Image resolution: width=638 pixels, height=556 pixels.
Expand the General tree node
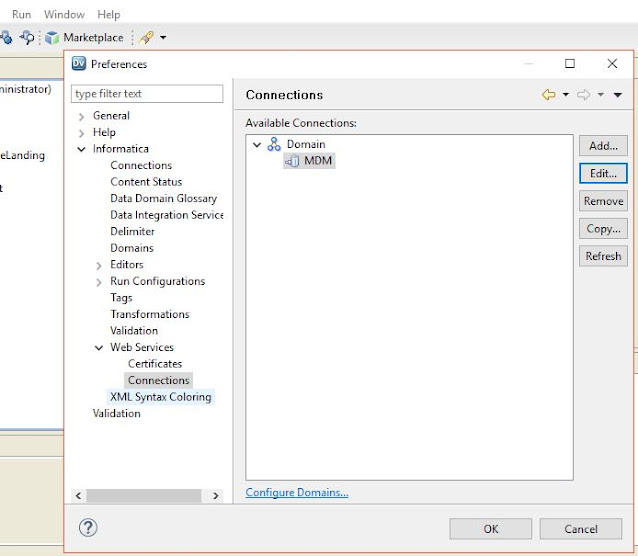tap(81, 117)
